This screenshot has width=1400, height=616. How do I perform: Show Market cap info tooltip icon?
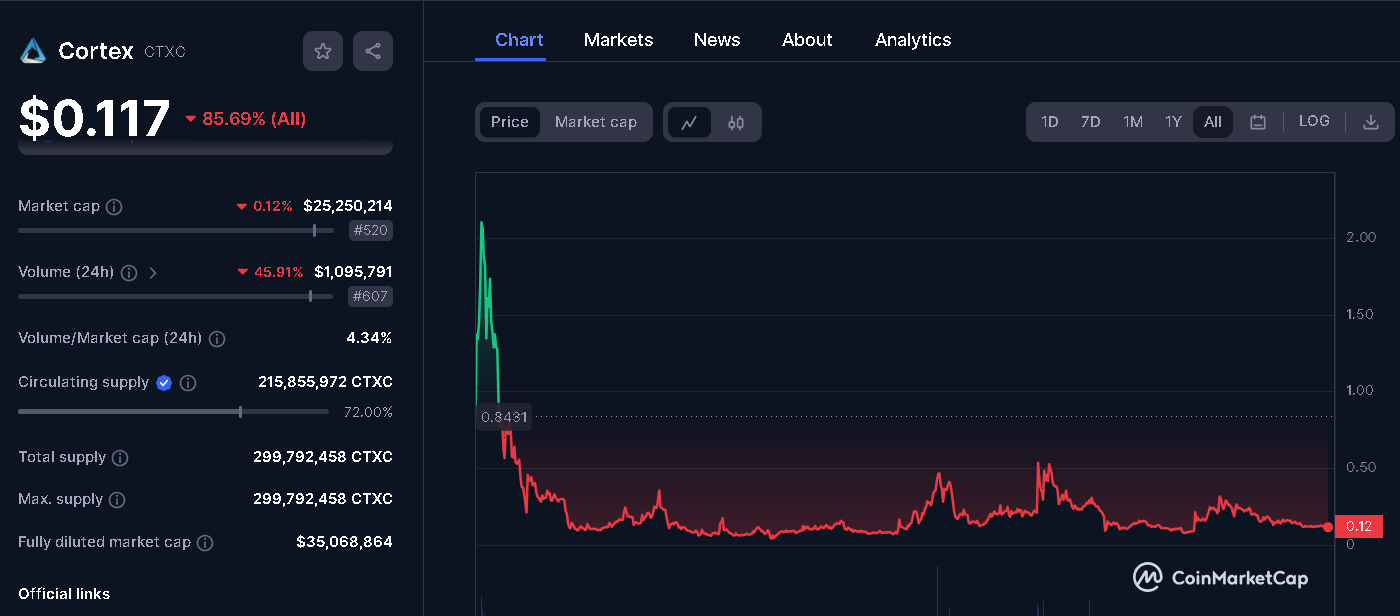point(114,207)
